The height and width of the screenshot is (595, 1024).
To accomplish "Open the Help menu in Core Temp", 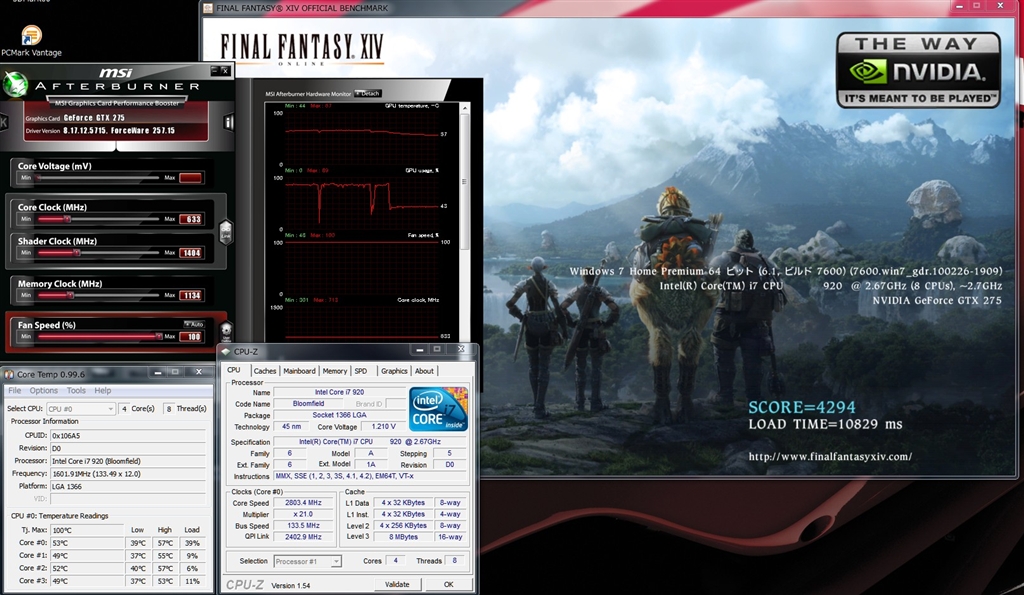I will coord(103,391).
